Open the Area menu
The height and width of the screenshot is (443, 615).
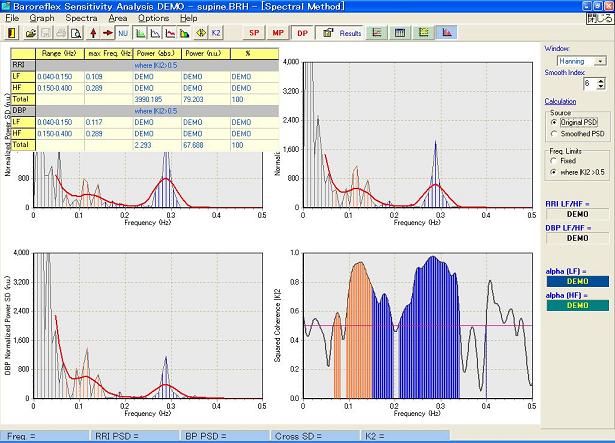[x=118, y=18]
